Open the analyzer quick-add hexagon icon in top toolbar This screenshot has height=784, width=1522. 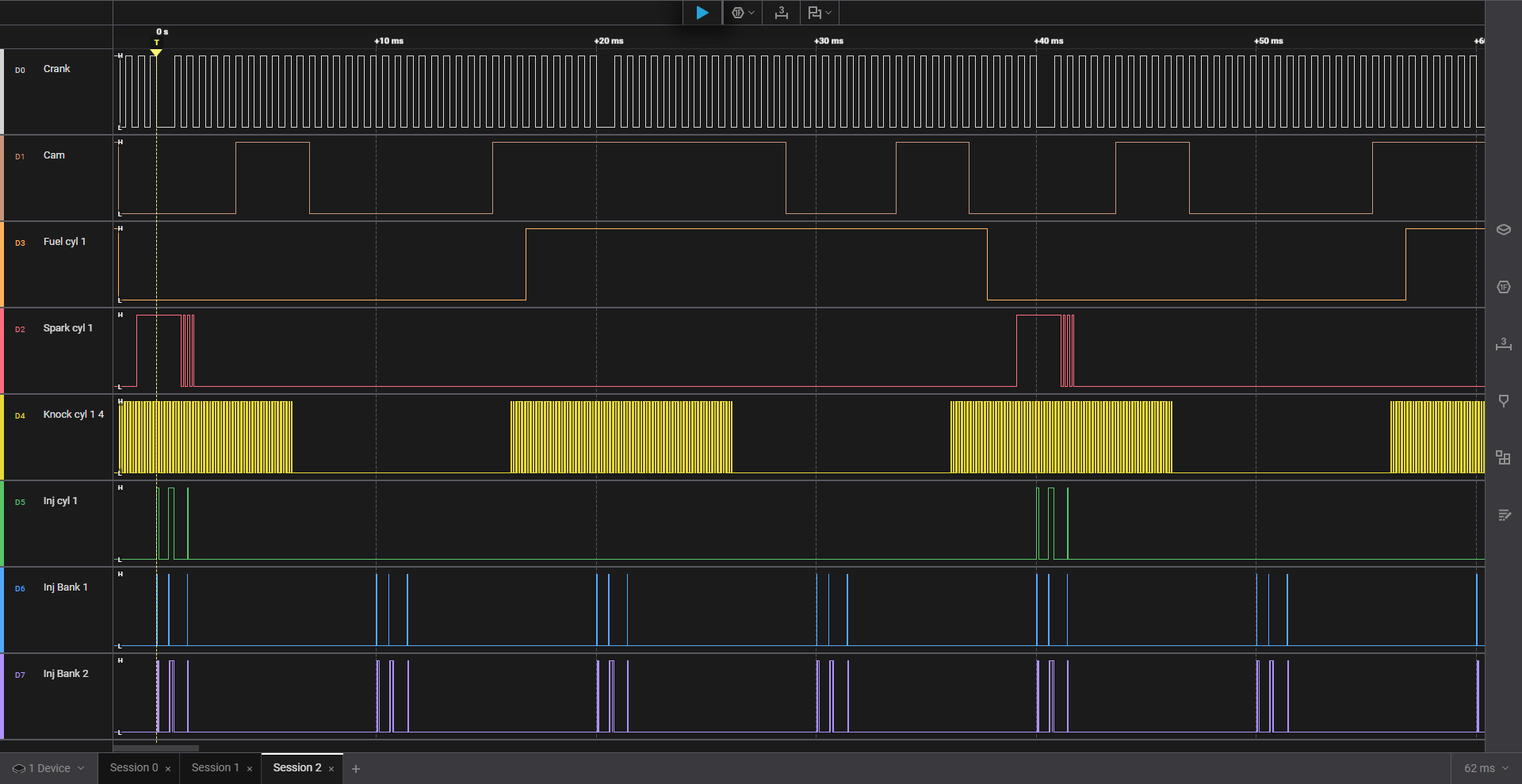point(737,13)
